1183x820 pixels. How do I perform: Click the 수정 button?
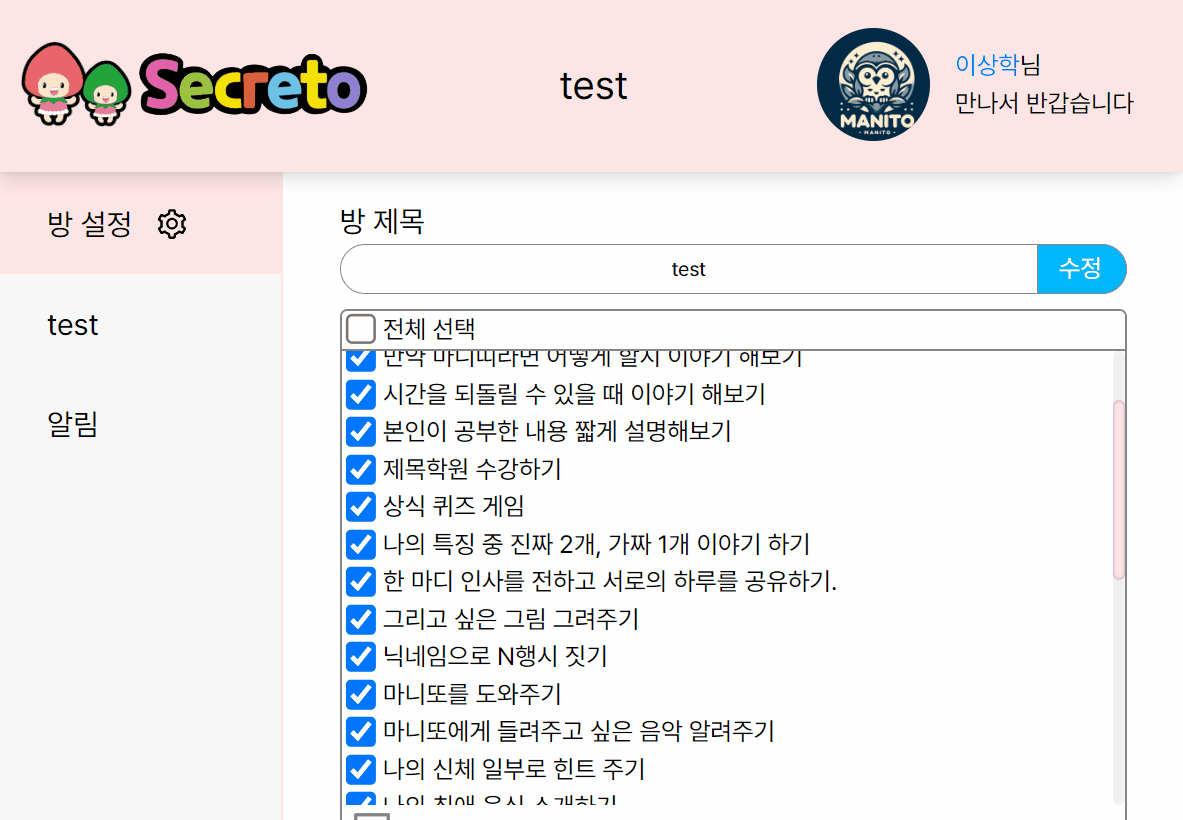pyautogui.click(x=1081, y=269)
